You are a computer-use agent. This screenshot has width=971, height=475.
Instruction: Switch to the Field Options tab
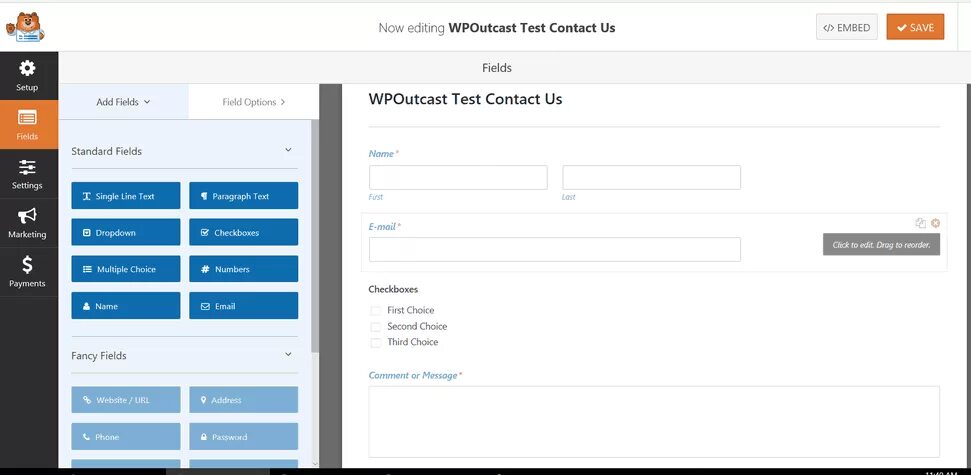253,102
